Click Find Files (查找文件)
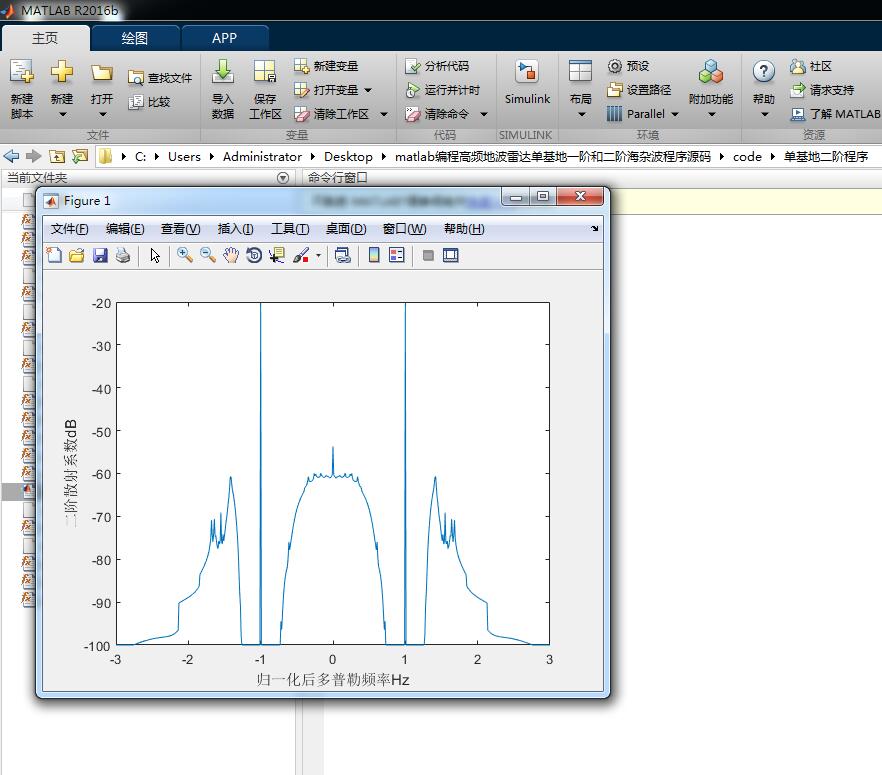 point(160,78)
